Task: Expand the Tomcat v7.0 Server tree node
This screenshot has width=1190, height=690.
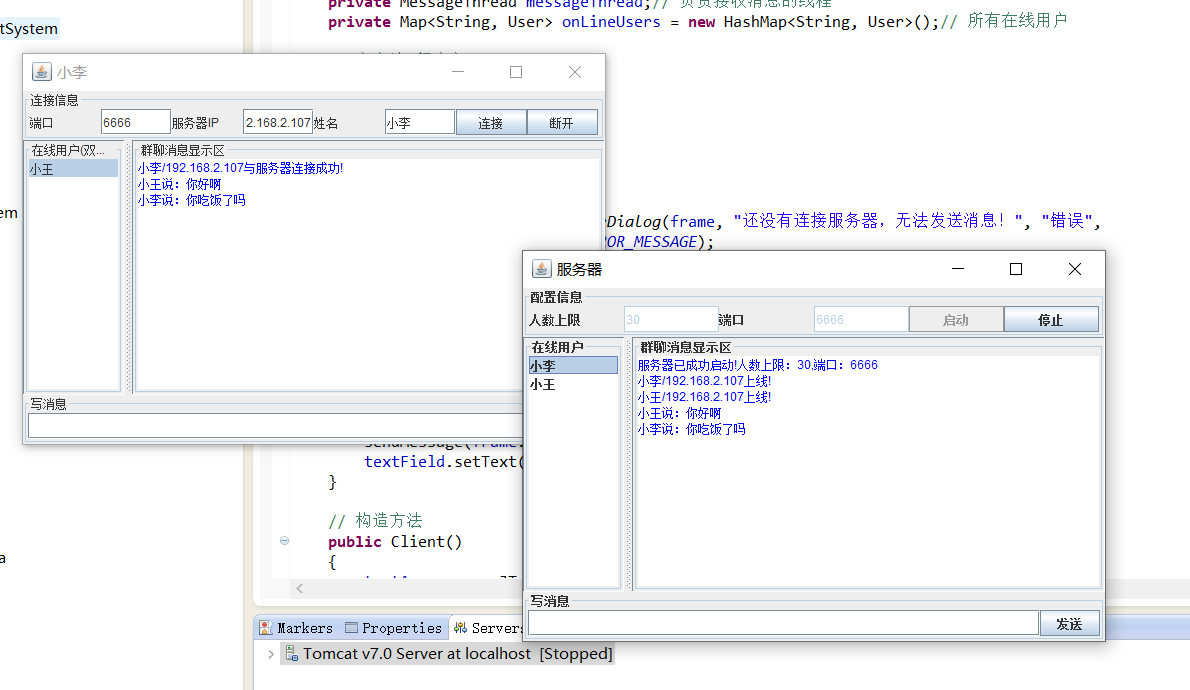Action: (270, 654)
